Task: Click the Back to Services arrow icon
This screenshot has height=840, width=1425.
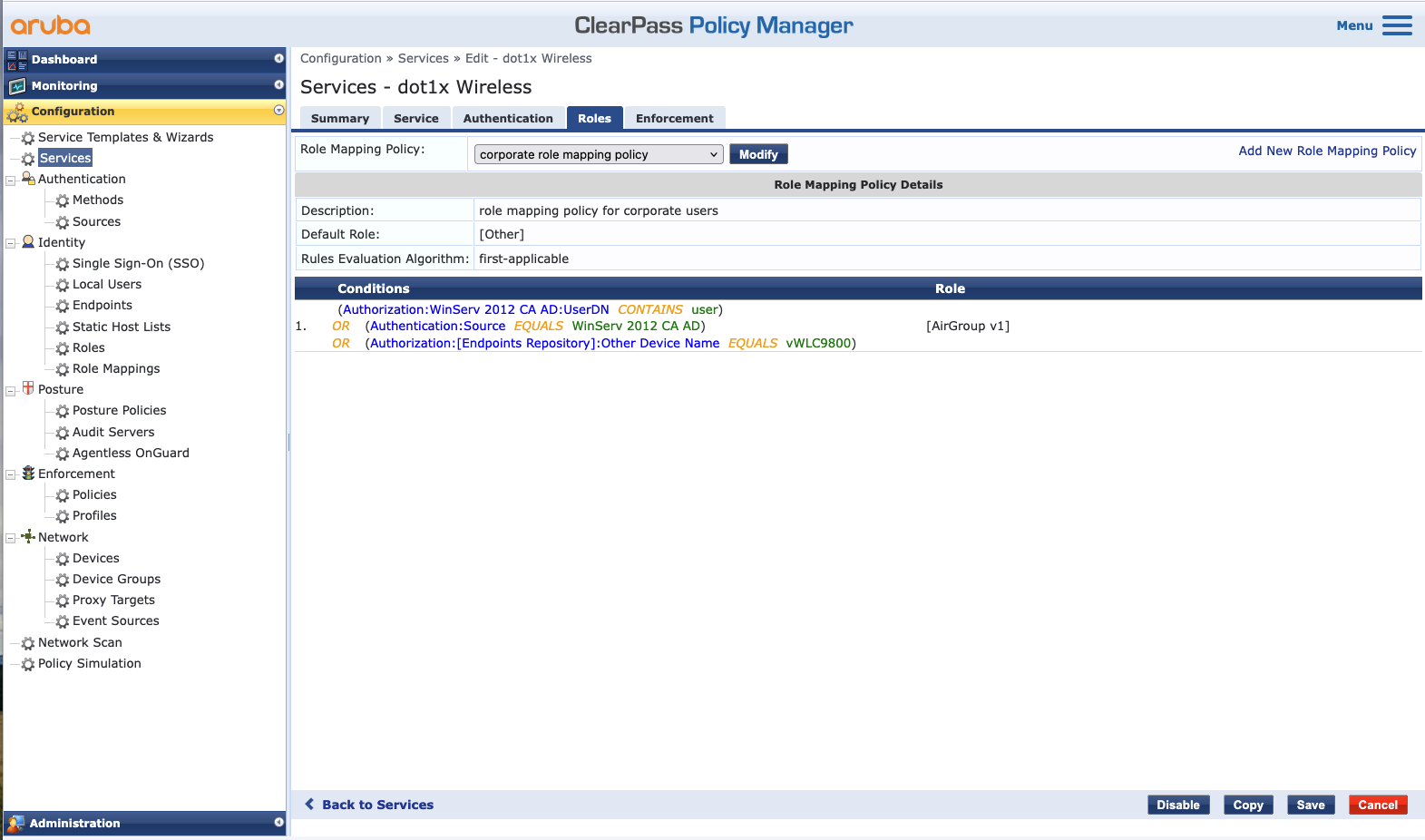Action: pos(310,805)
